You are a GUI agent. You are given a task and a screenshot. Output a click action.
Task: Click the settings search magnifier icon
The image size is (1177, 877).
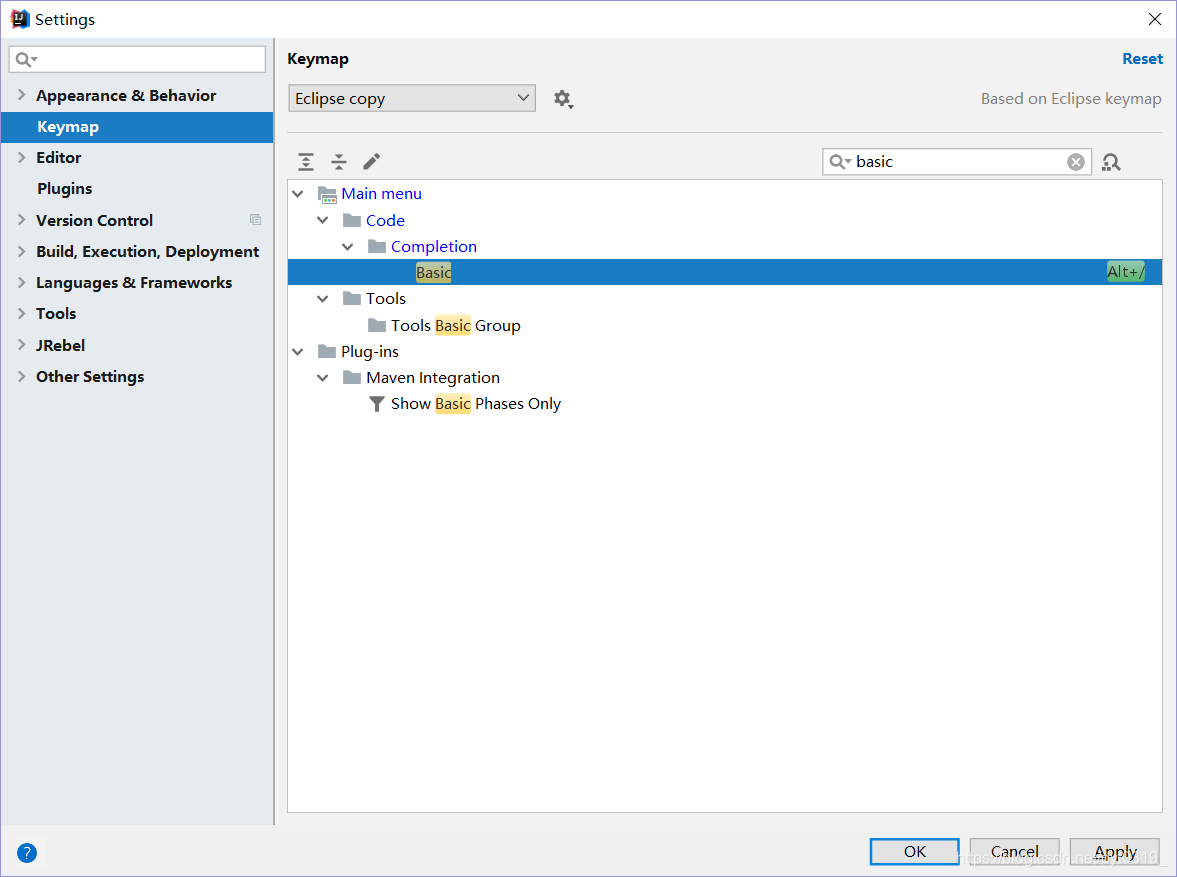pyautogui.click(x=25, y=59)
